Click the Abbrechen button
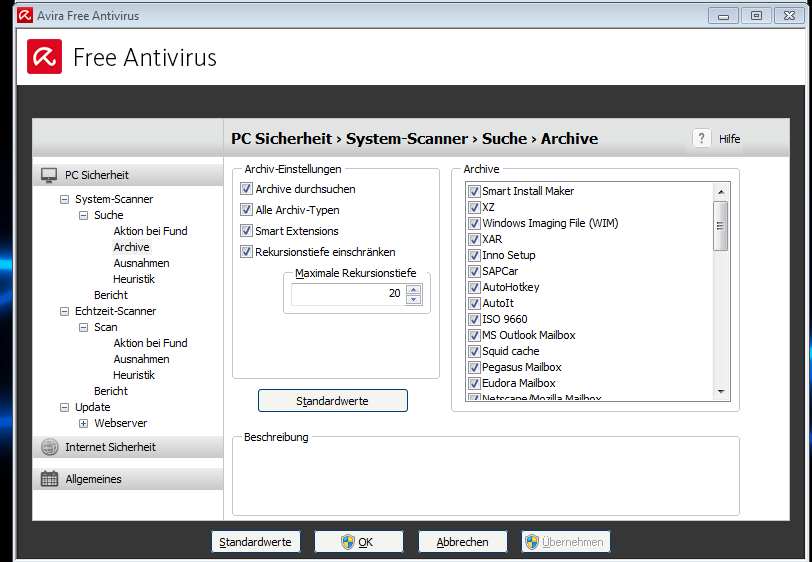Image resolution: width=812 pixels, height=562 pixels. pos(462,542)
